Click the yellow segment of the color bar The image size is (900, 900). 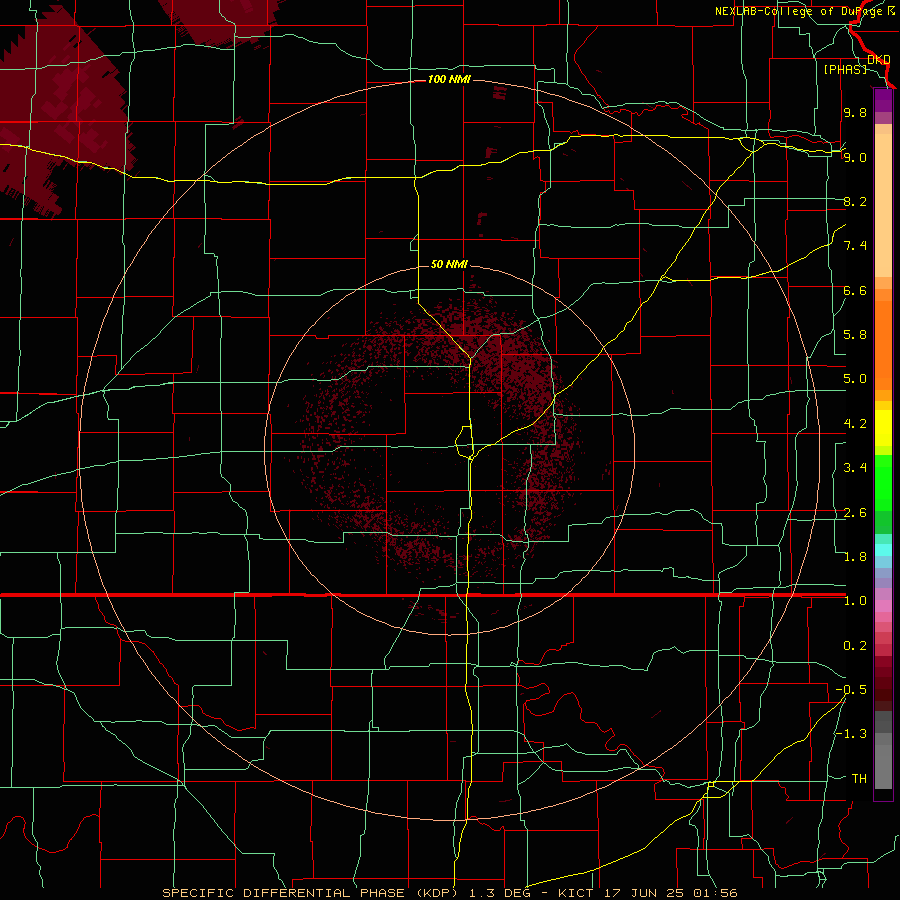pos(883,428)
